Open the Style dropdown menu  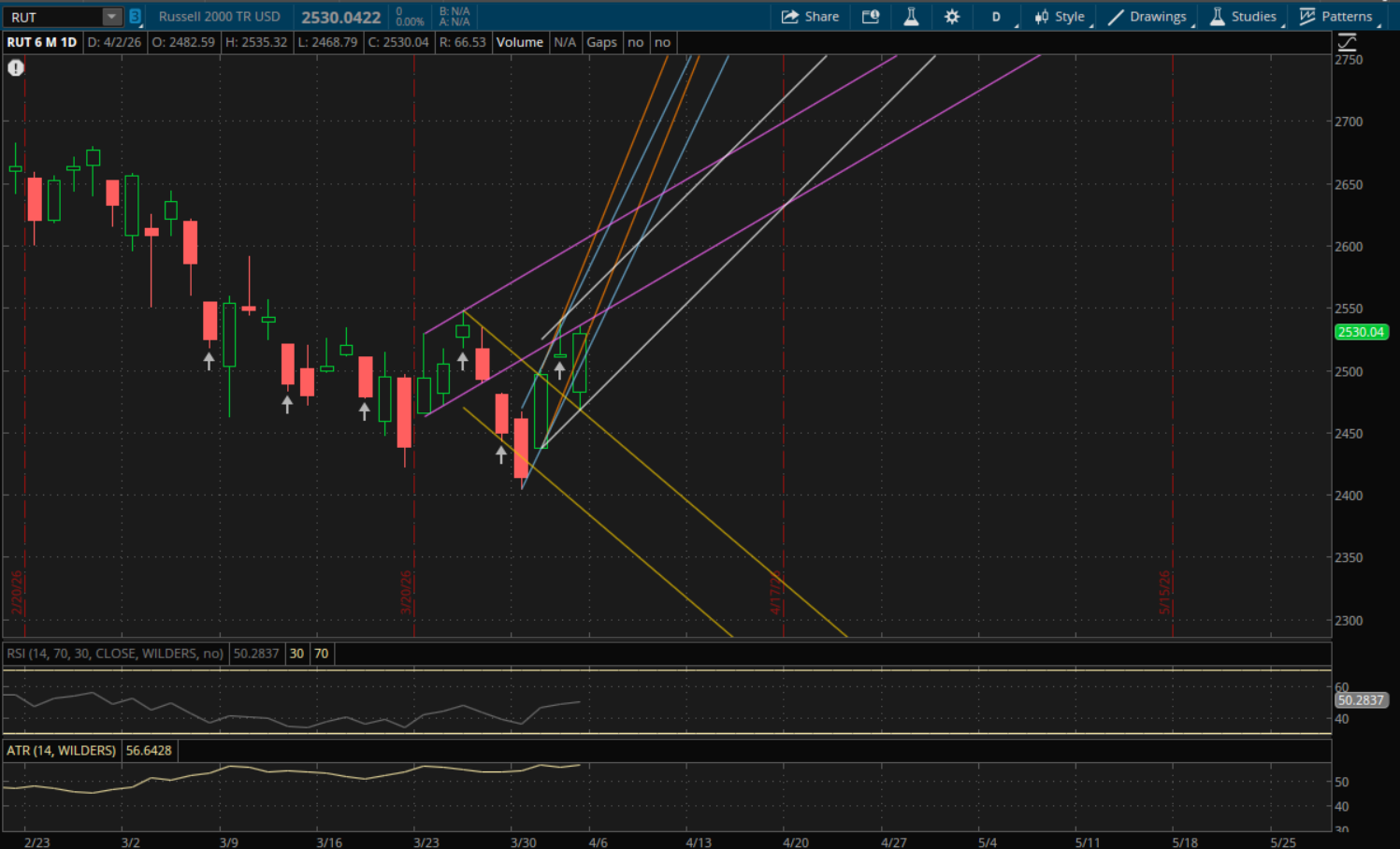pyautogui.click(x=1060, y=17)
